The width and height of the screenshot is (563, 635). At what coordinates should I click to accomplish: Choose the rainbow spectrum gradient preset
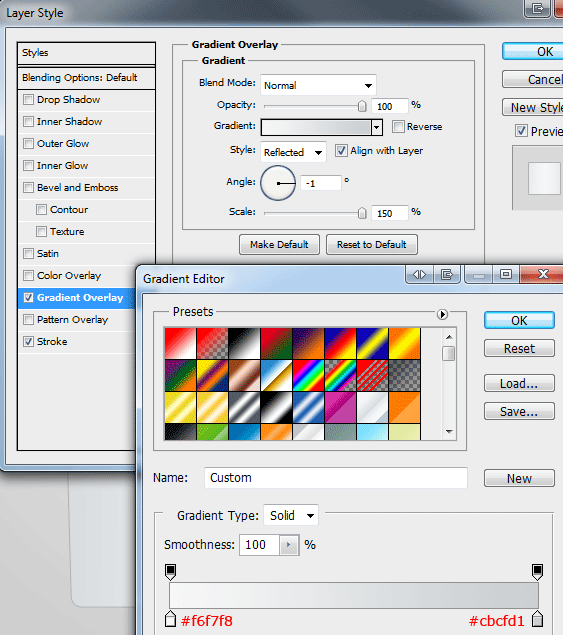pyautogui.click(x=308, y=375)
